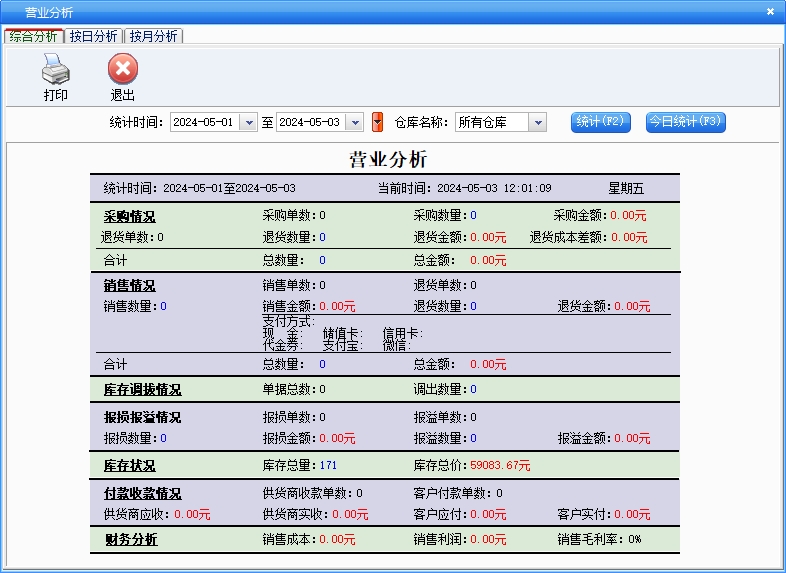Image resolution: width=786 pixels, height=573 pixels.
Task: Click the 财务分析 section heading
Action: click(x=129, y=540)
